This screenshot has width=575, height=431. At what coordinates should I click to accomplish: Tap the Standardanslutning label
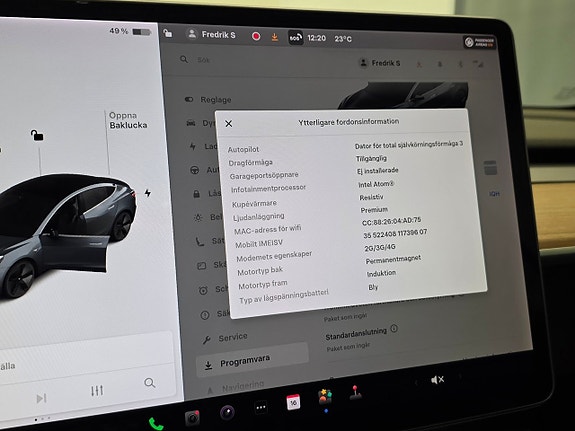(x=356, y=333)
